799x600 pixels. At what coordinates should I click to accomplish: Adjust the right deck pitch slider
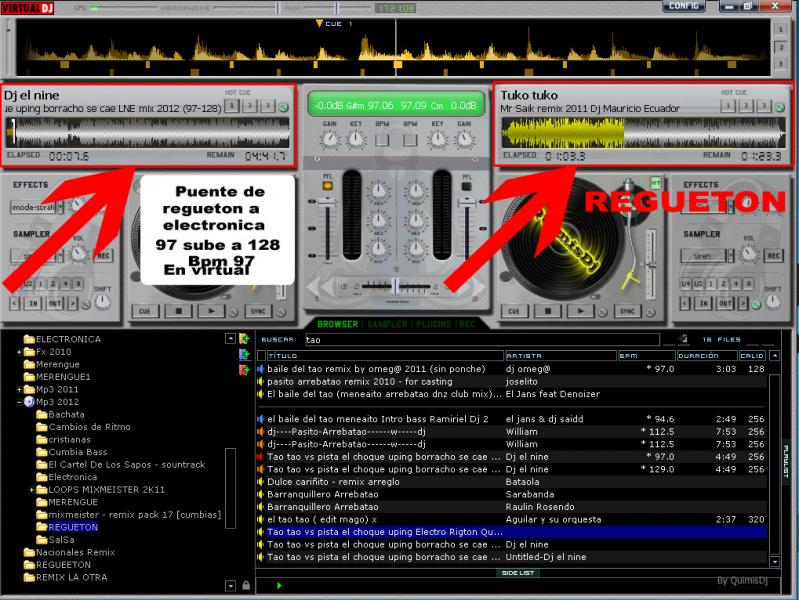click(650, 264)
